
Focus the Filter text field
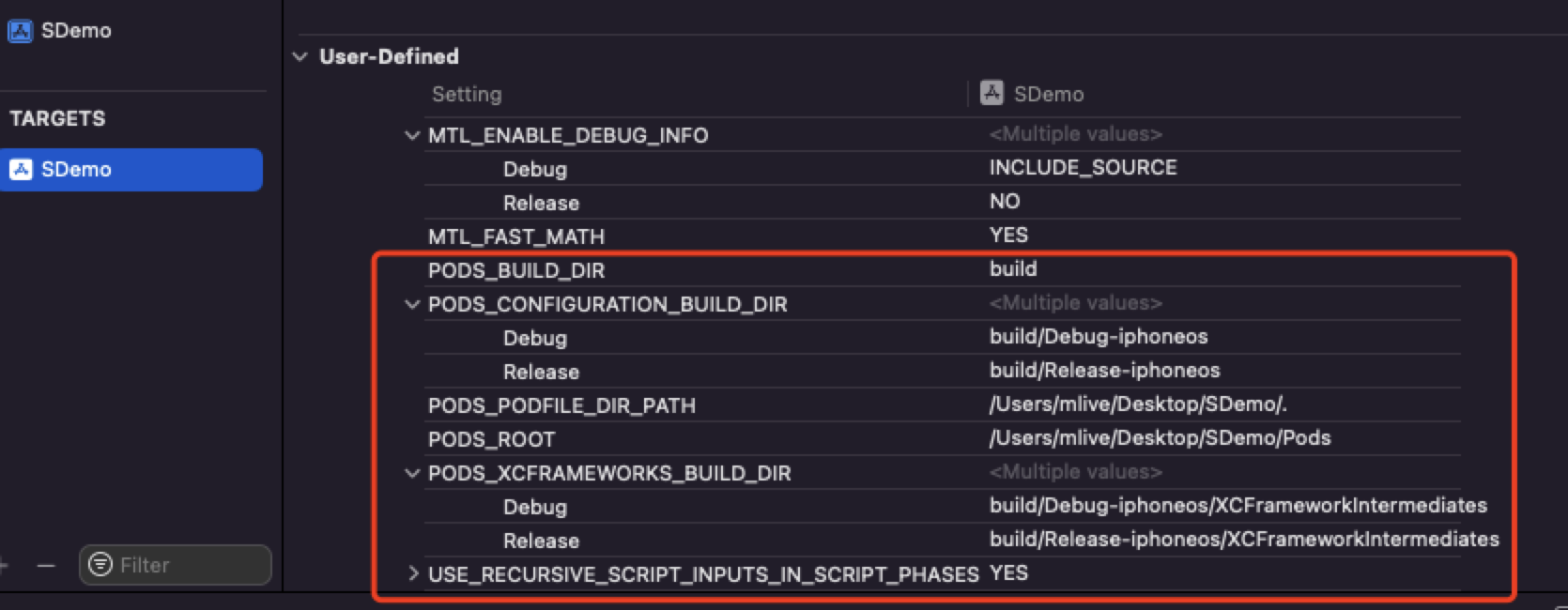[x=188, y=565]
